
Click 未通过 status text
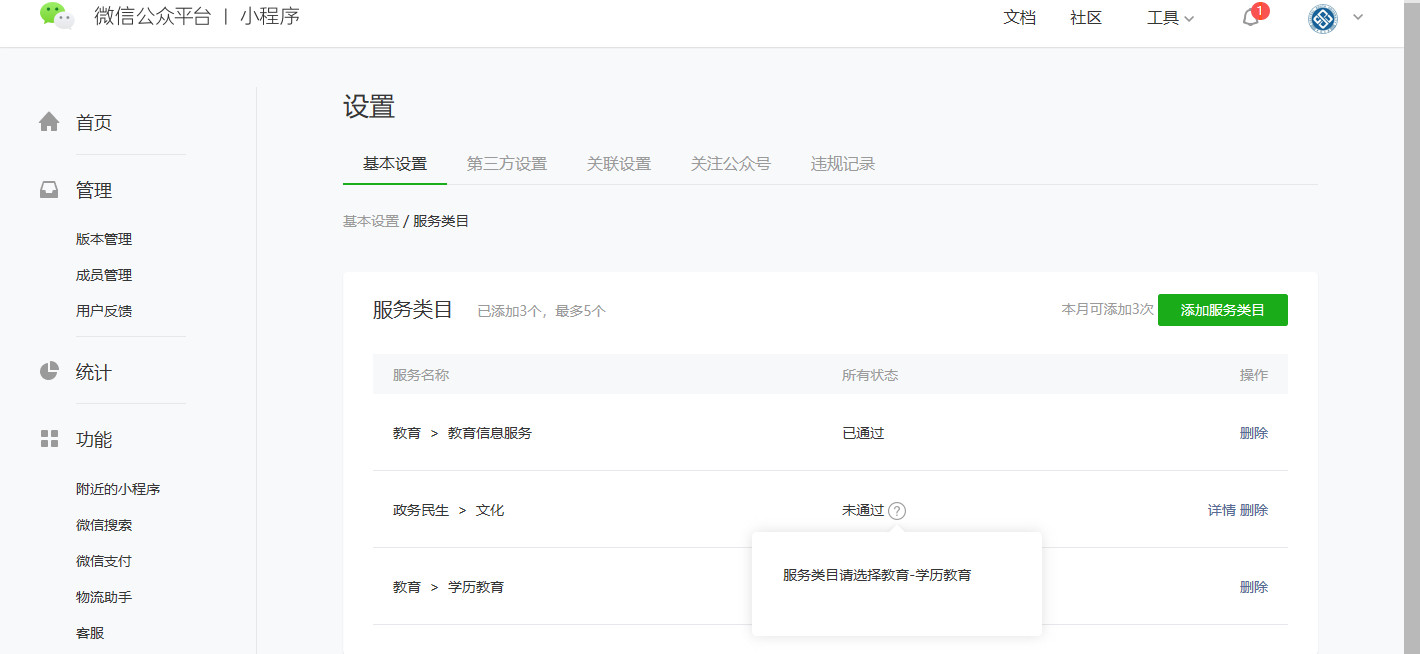point(863,510)
